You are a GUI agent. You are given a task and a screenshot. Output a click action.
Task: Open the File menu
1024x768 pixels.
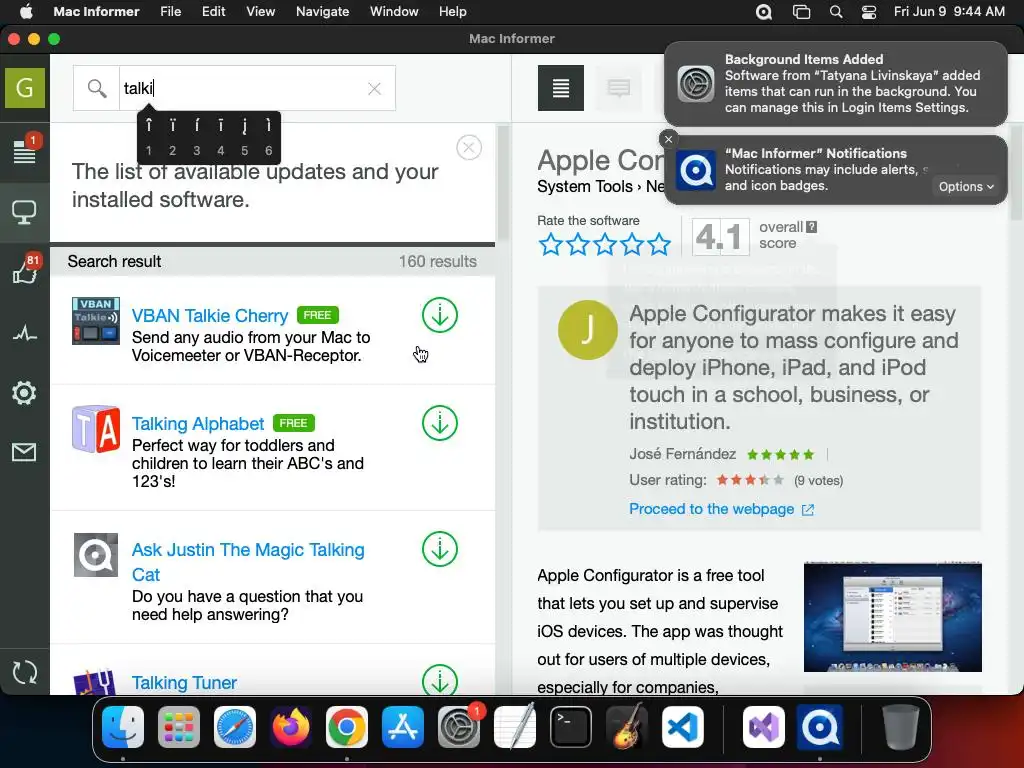pos(170,11)
